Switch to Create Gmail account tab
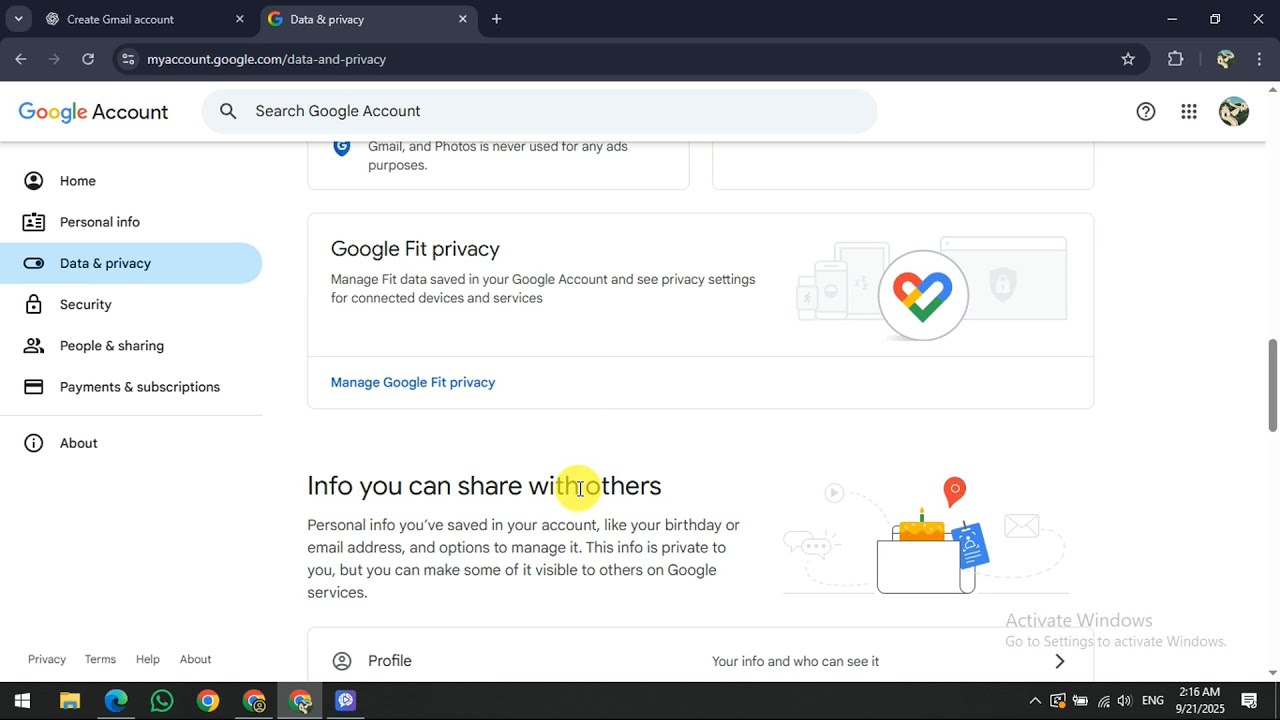 [145, 19]
